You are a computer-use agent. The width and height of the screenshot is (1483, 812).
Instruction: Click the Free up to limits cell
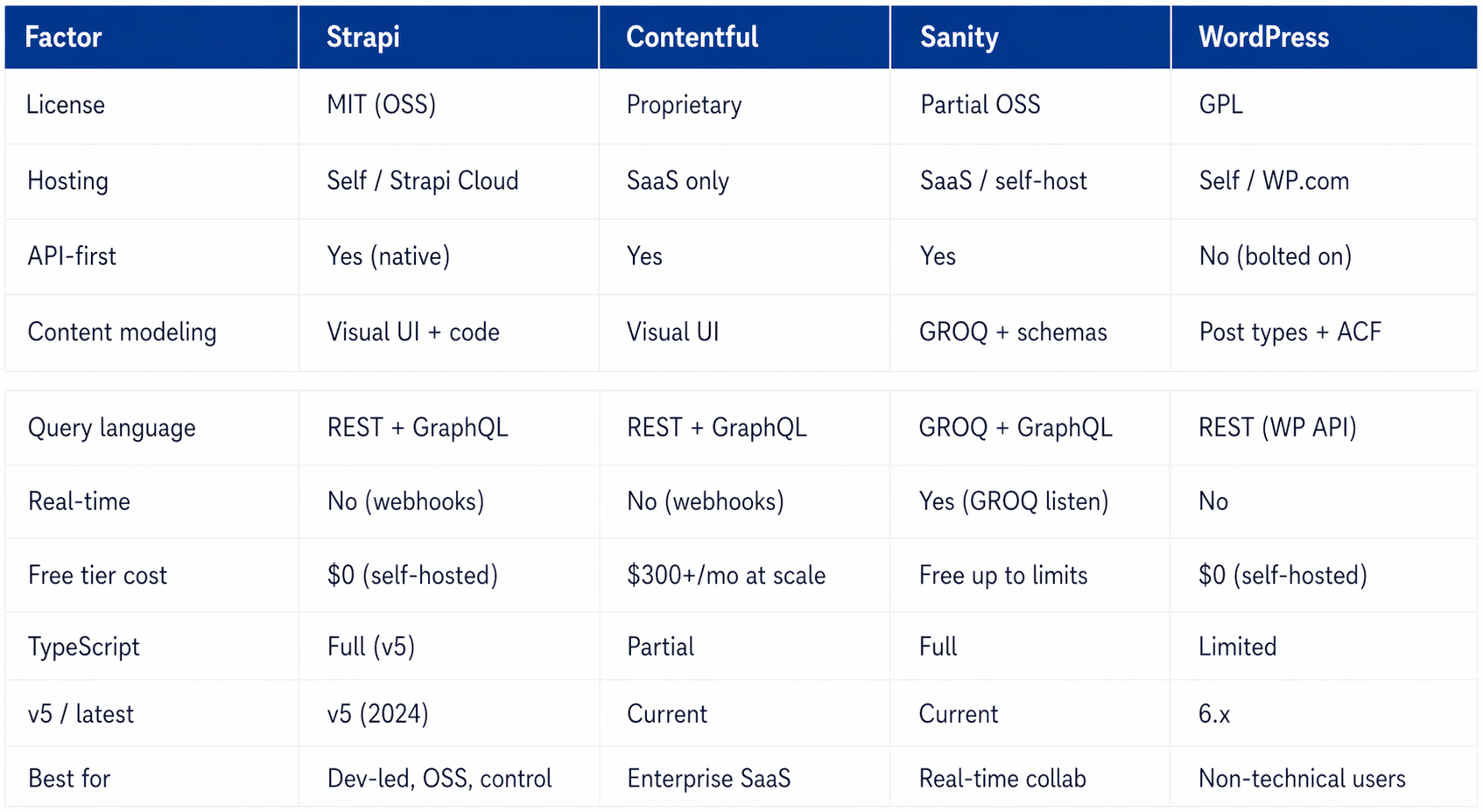click(1002, 576)
